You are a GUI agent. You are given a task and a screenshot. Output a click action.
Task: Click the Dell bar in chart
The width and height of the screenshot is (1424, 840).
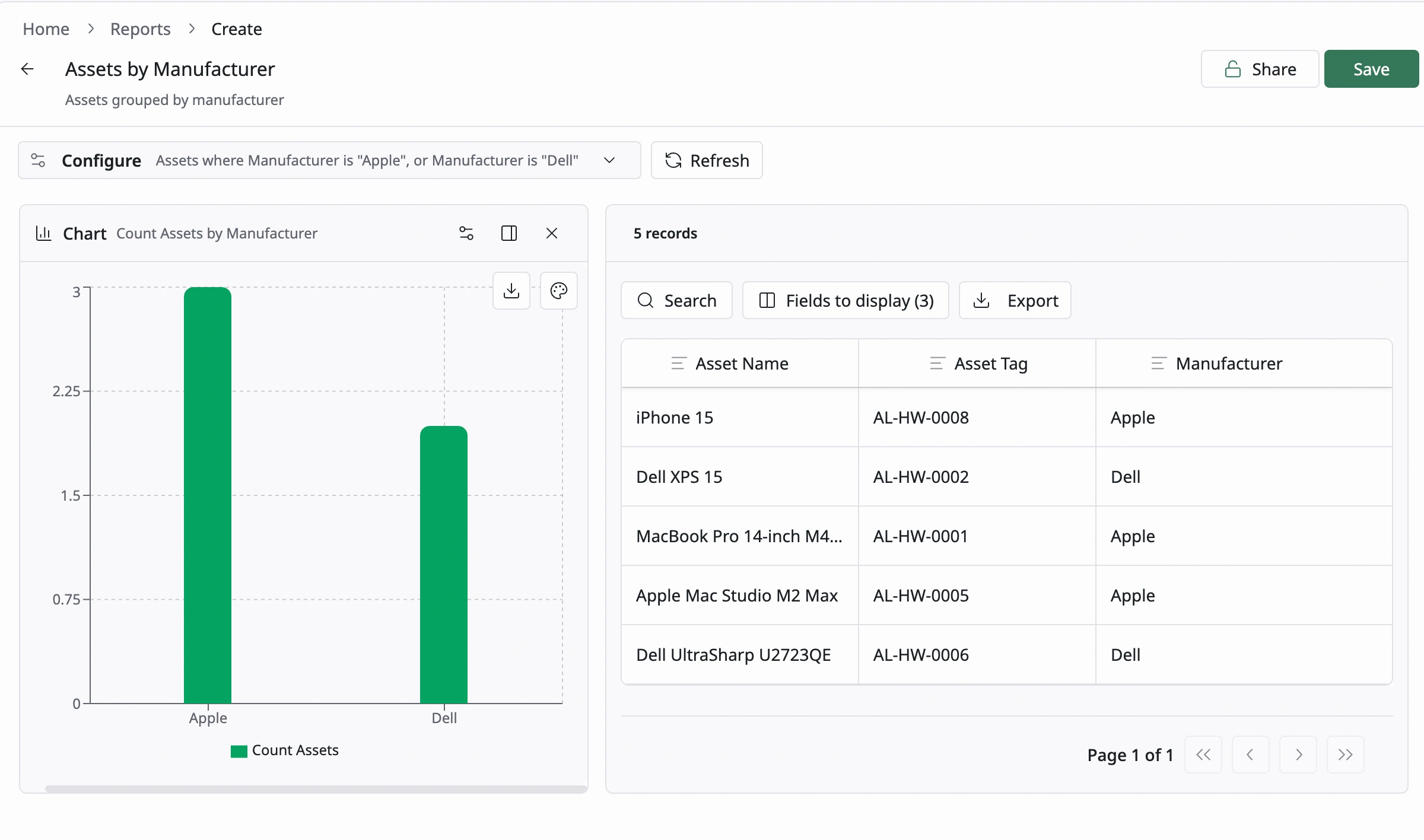tap(444, 565)
